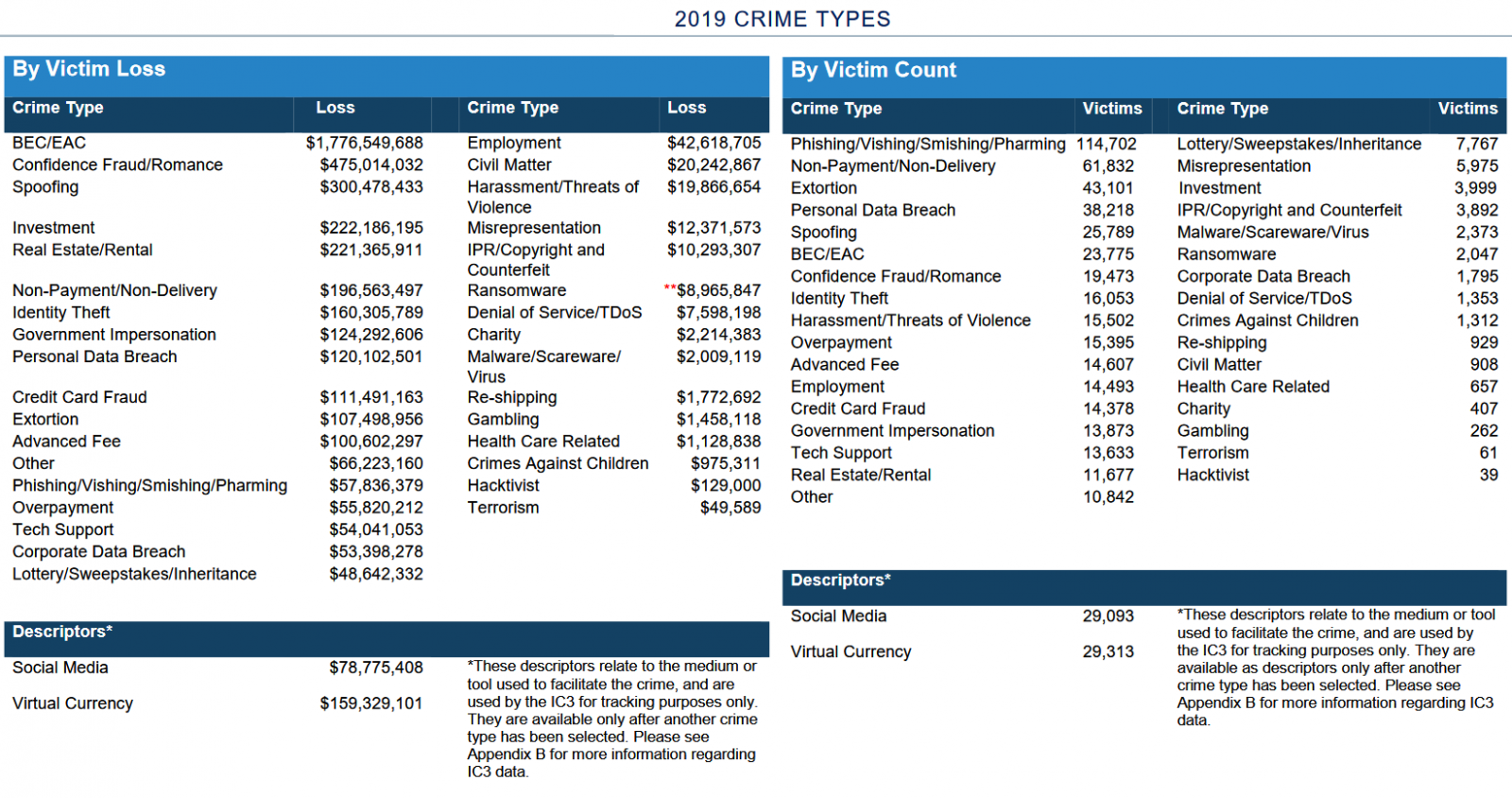
Task: Select the By Victim Loss section header
Action: click(89, 69)
